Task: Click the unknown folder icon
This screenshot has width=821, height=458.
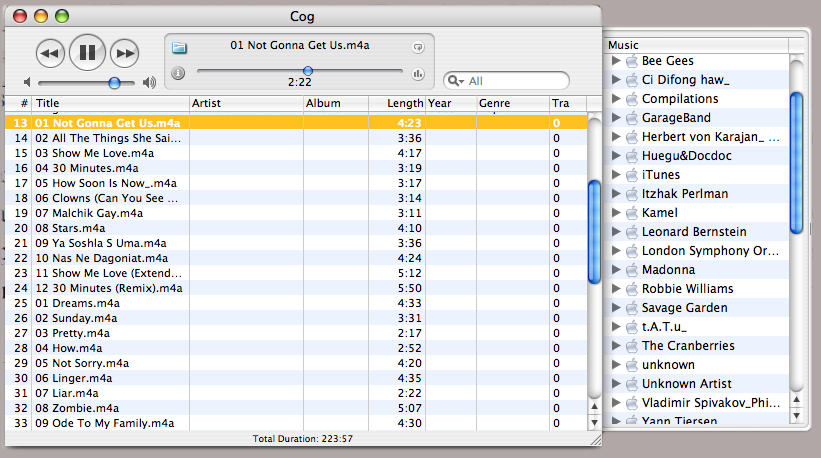Action: 632,365
